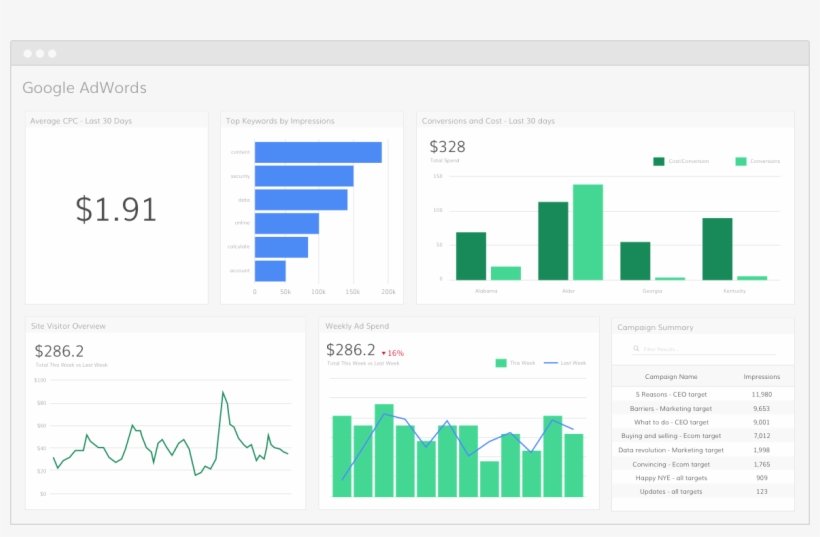Click the highest peak in Site Visitor Overview
Screen dimensions: 820x537
click(x=222, y=393)
